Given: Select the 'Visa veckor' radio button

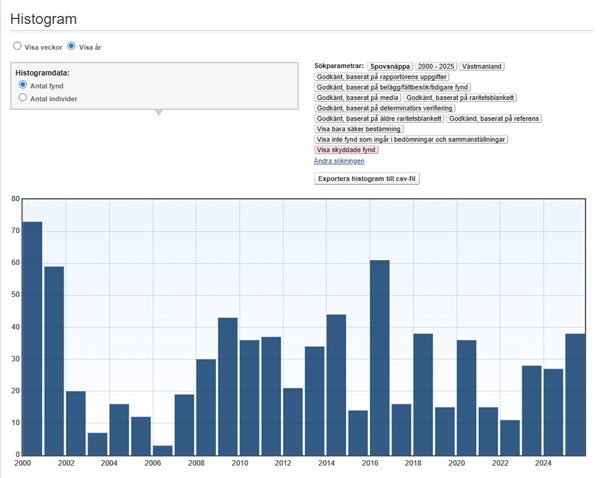Looking at the screenshot, I should 17,46.
